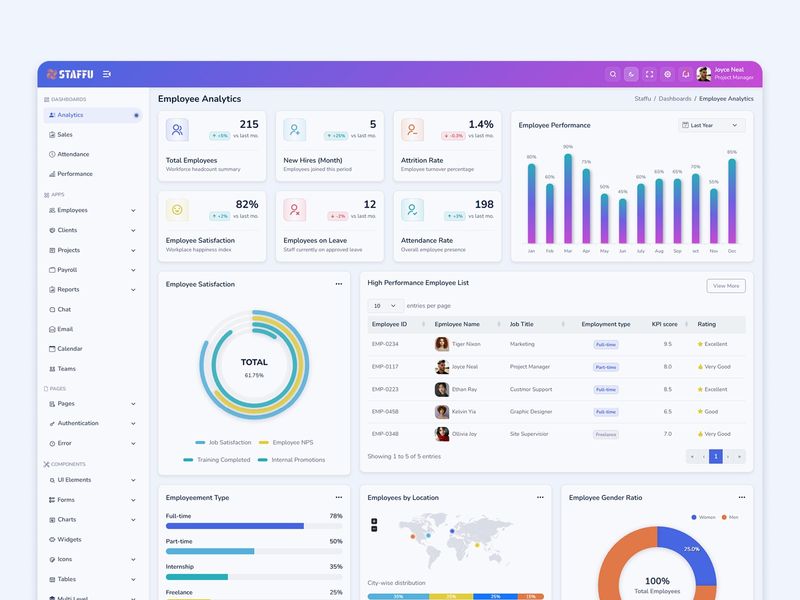Click Tiger Nixon avatar in table
The width and height of the screenshot is (800, 600).
click(442, 344)
